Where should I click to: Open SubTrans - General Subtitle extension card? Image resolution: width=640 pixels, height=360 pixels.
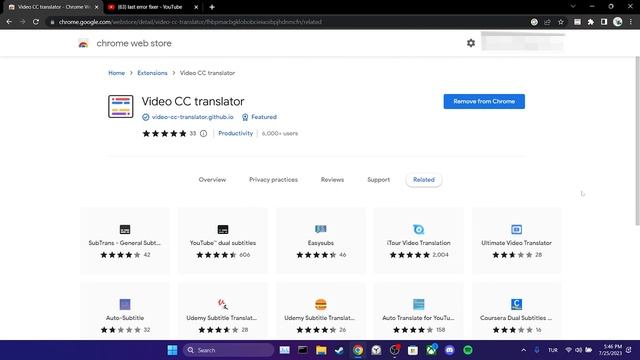click(x=125, y=240)
